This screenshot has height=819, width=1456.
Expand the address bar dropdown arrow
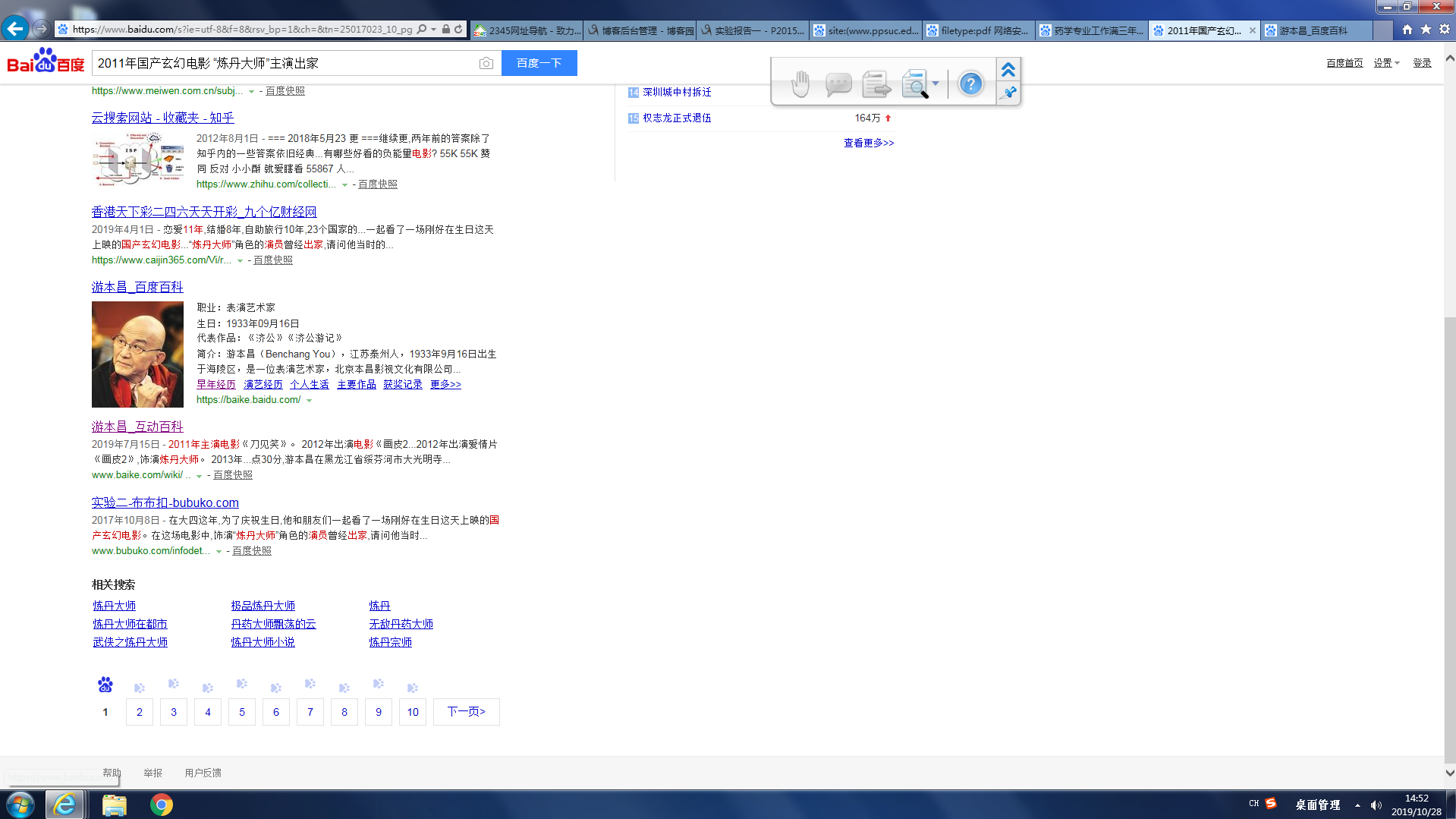click(433, 30)
